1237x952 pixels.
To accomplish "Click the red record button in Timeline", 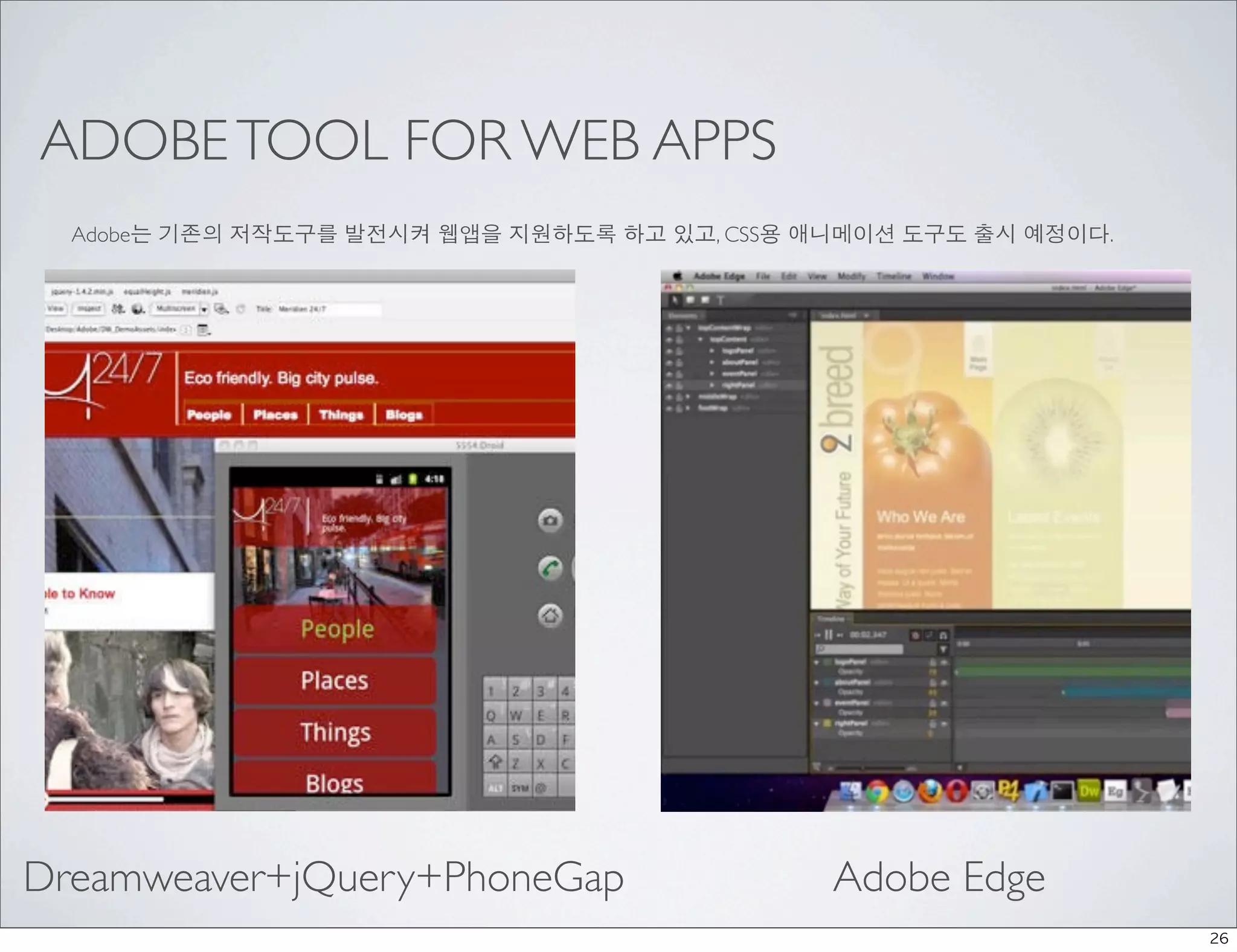I will point(916,635).
